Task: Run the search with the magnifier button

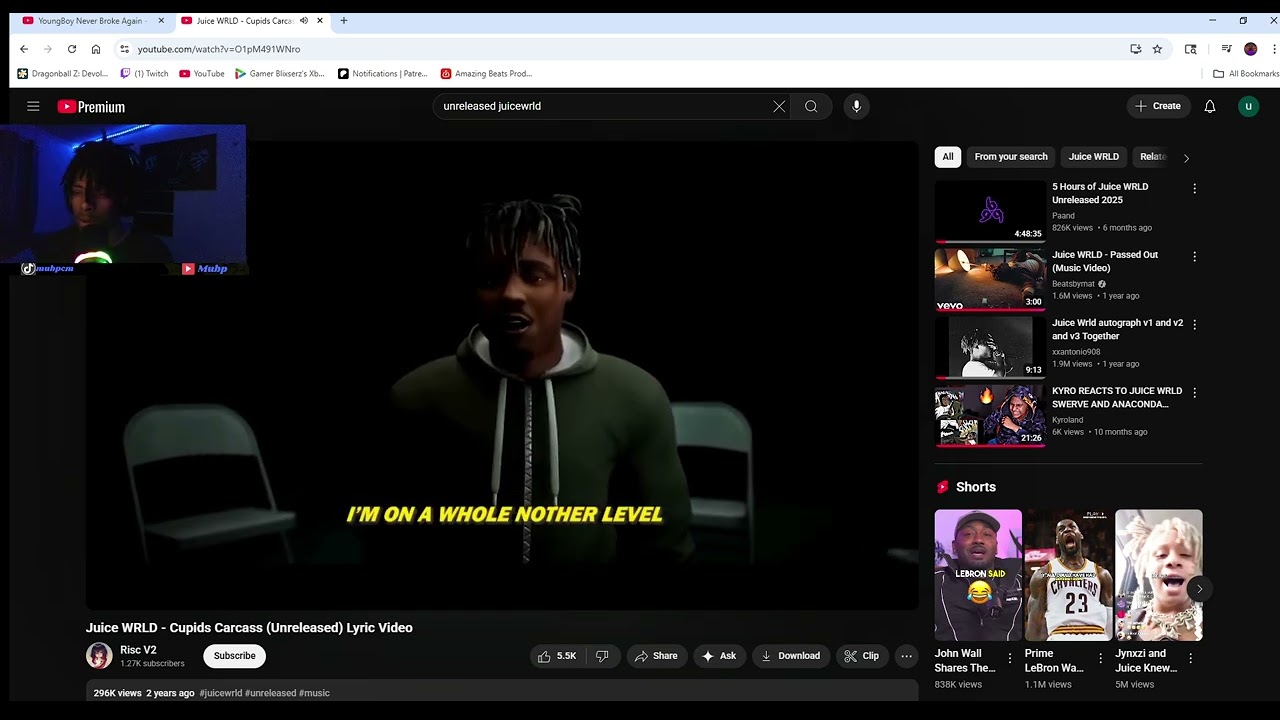Action: [811, 106]
